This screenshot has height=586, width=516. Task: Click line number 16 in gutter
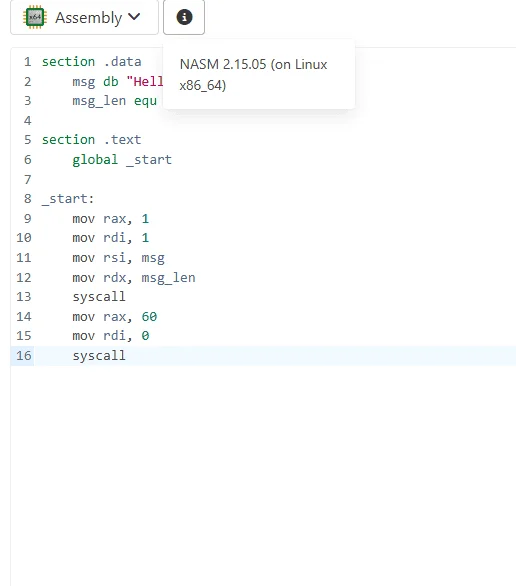(x=24, y=355)
